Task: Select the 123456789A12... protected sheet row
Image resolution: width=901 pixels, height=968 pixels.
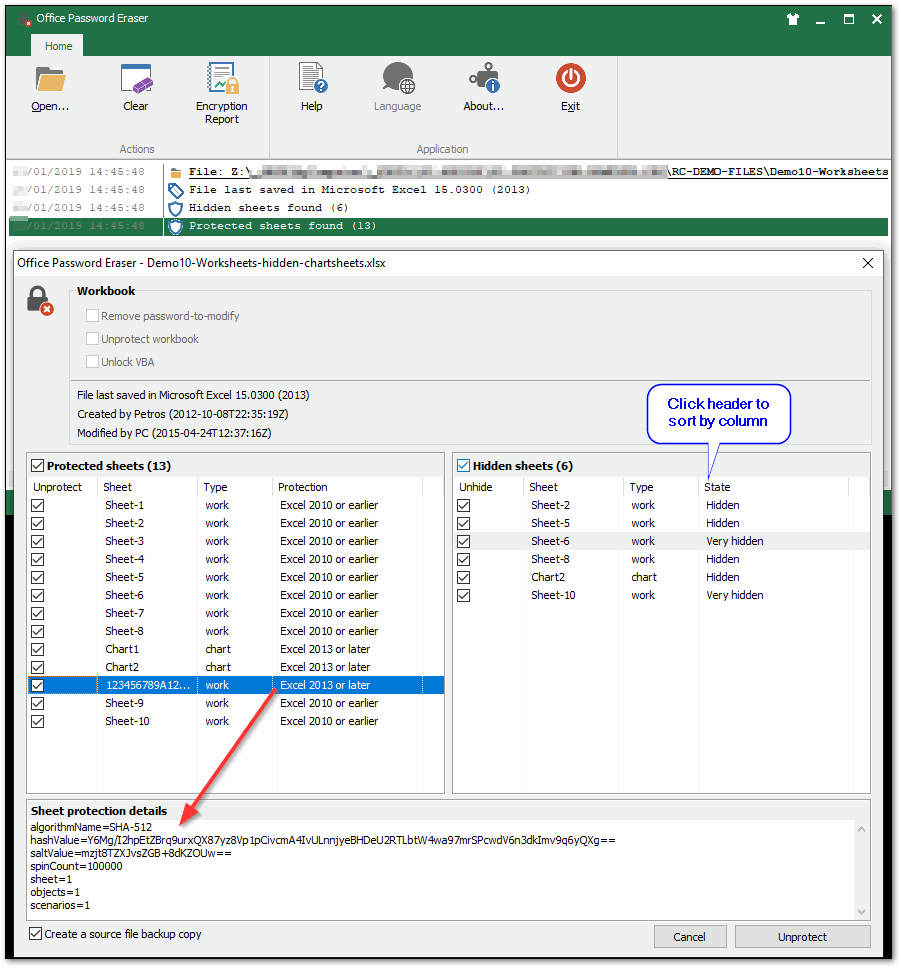Action: (236, 685)
